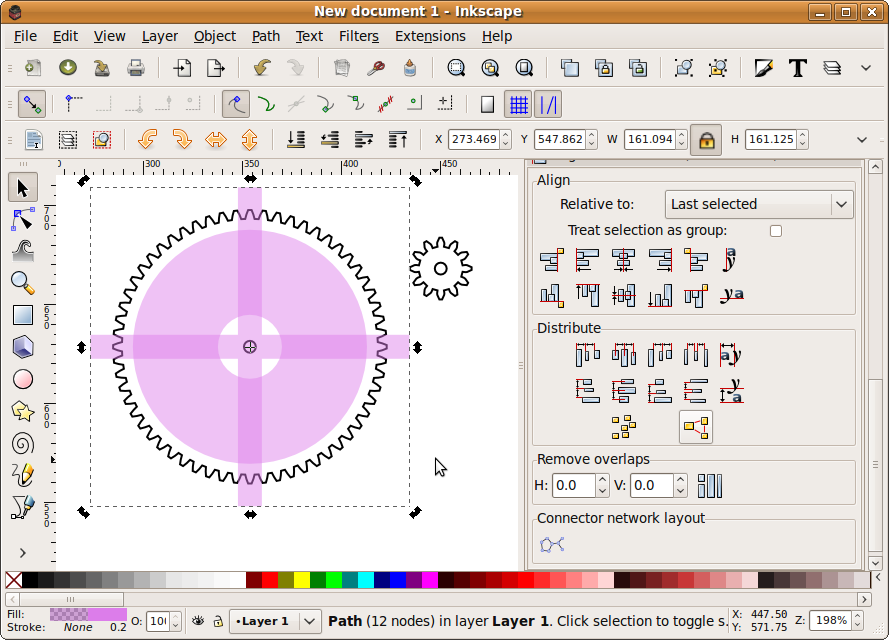The height and width of the screenshot is (640, 889).
Task: Toggle snap to guides button
Action: click(548, 104)
